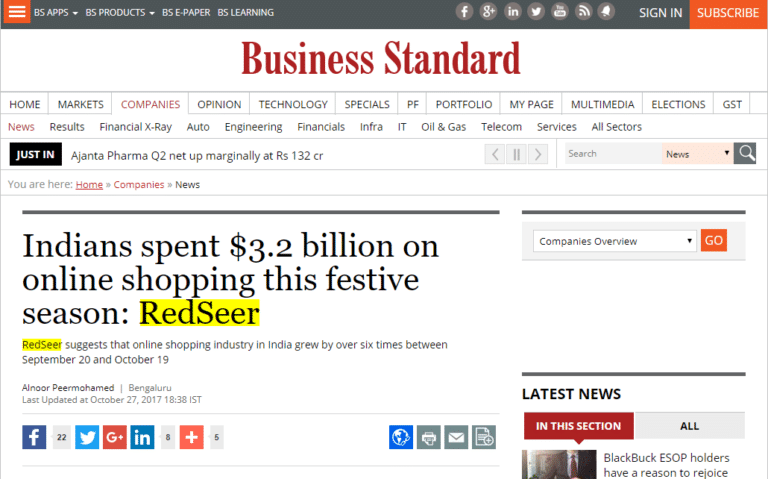The image size is (768, 479).
Task: Email the article
Action: (456, 437)
